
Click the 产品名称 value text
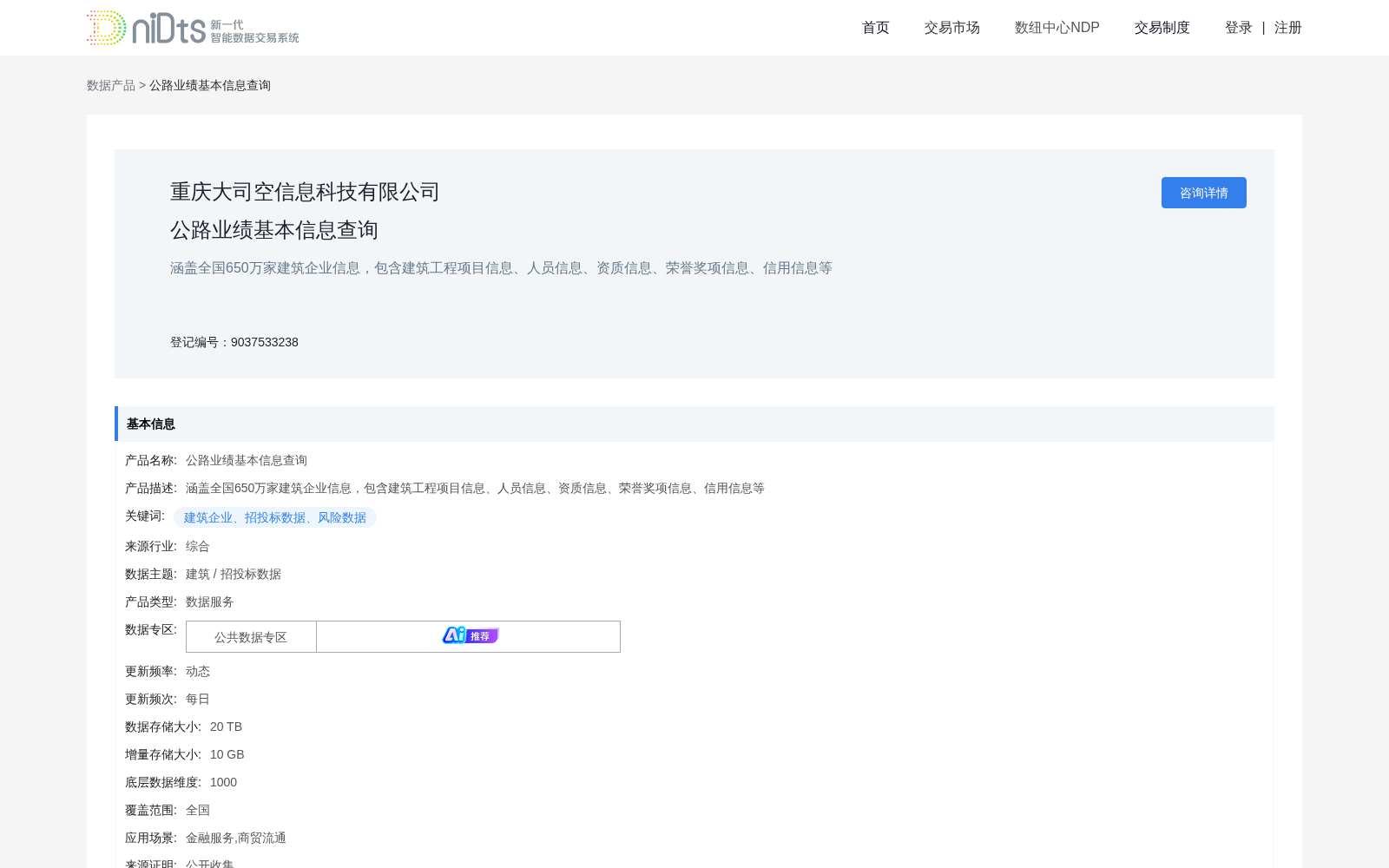pos(247,460)
